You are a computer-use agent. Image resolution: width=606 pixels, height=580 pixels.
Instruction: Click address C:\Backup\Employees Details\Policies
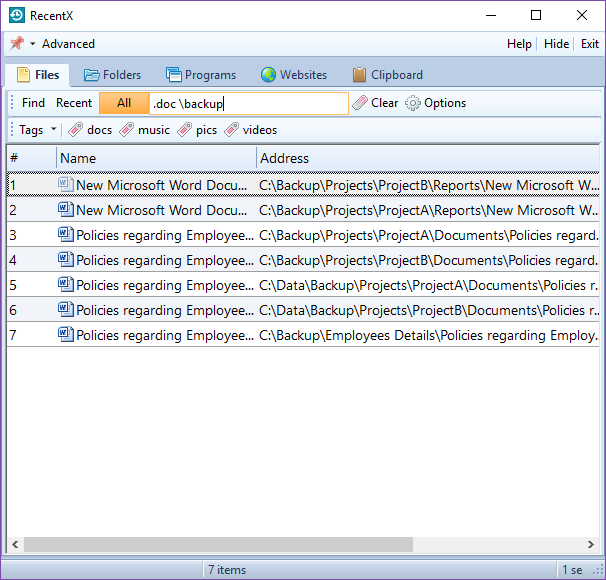pos(429,336)
